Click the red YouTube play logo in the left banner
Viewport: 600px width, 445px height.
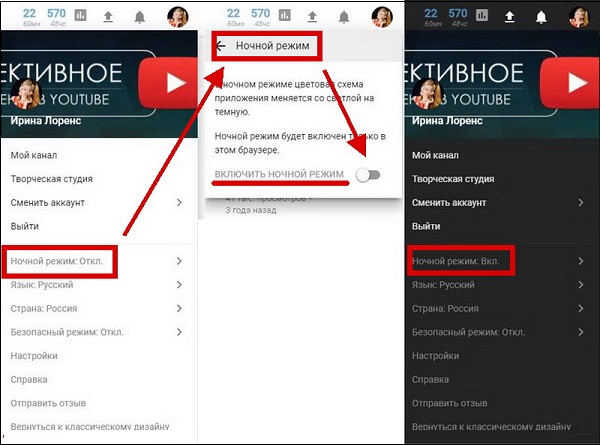168,83
